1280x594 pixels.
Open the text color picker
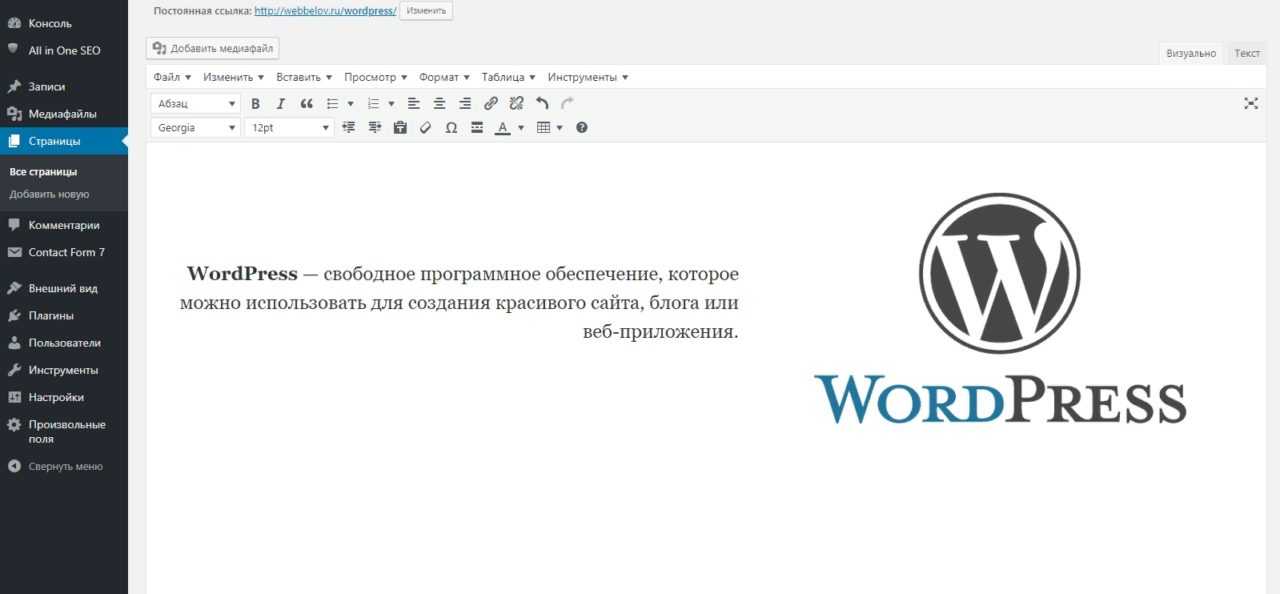(521, 127)
